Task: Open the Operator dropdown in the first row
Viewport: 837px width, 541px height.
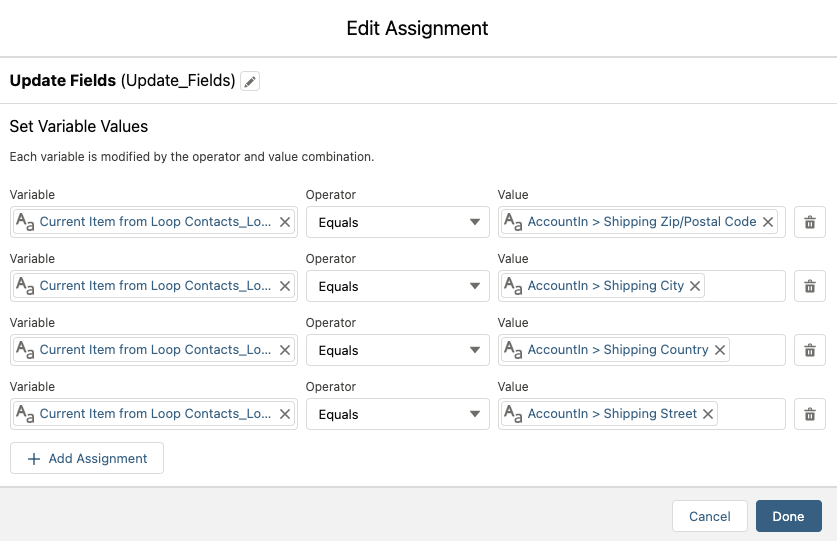Action: click(398, 222)
